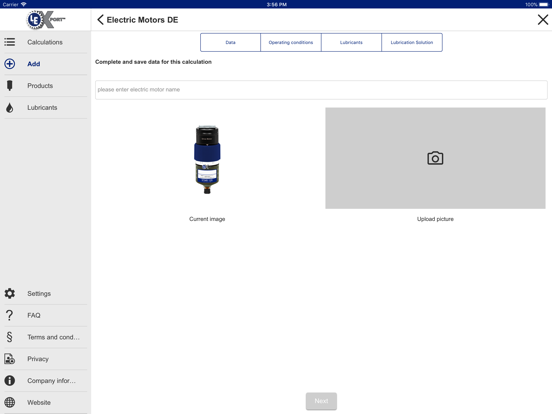Click the Company information icon
This screenshot has width=552, height=414.
[x=10, y=381]
